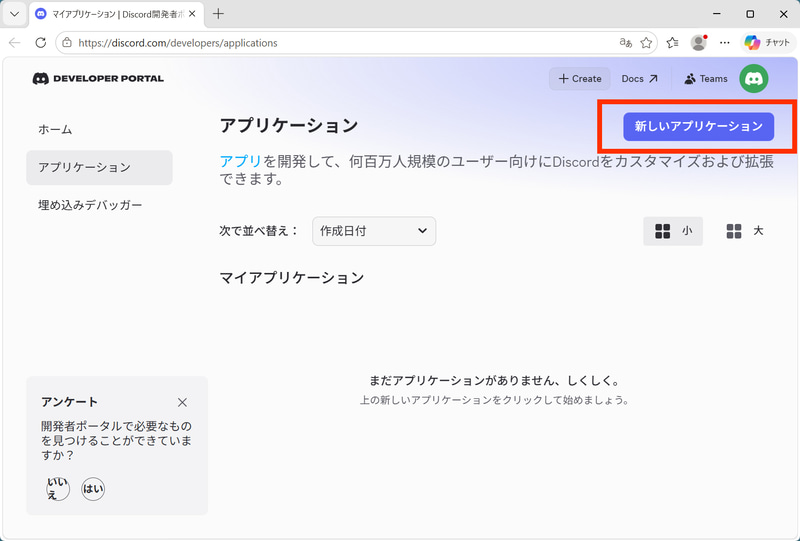Open the green Discord user avatar
800x541 pixels.
click(x=754, y=79)
